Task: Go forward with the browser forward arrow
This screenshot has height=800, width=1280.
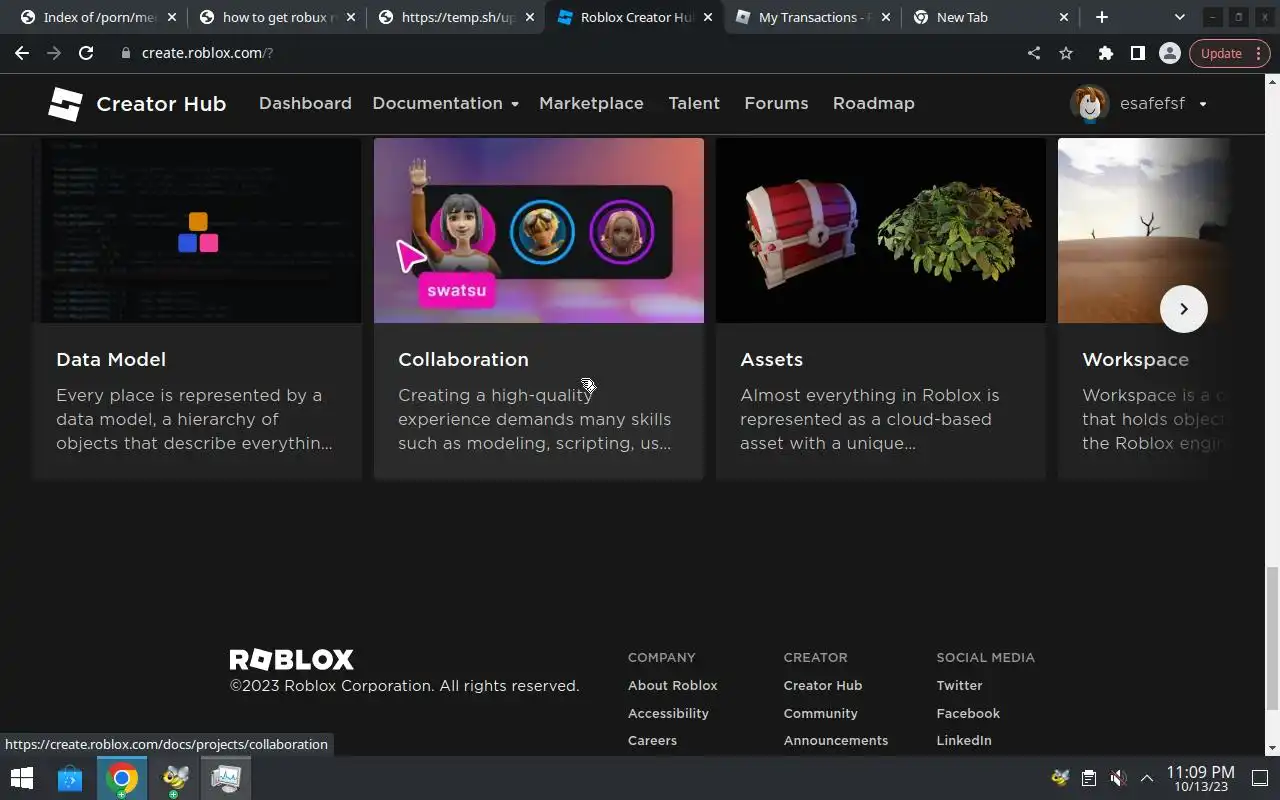Action: 54,53
